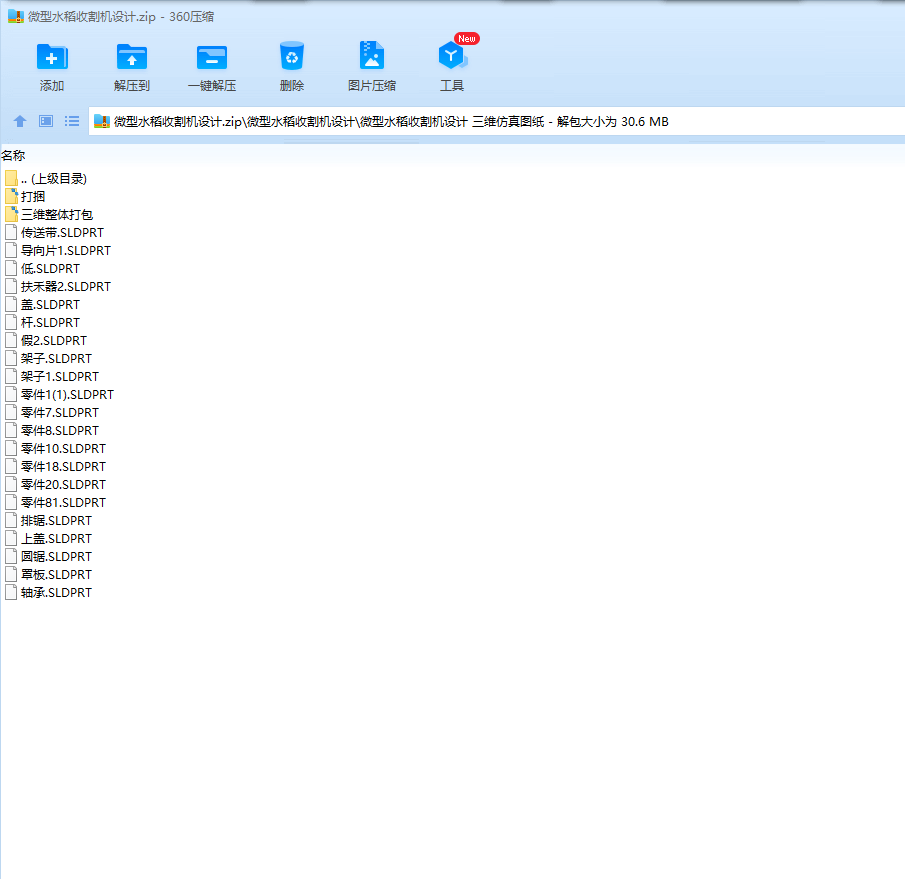Image resolution: width=905 pixels, height=879 pixels.
Task: Choose 一键解压 (one-click extract) icon
Action: [x=212, y=57]
